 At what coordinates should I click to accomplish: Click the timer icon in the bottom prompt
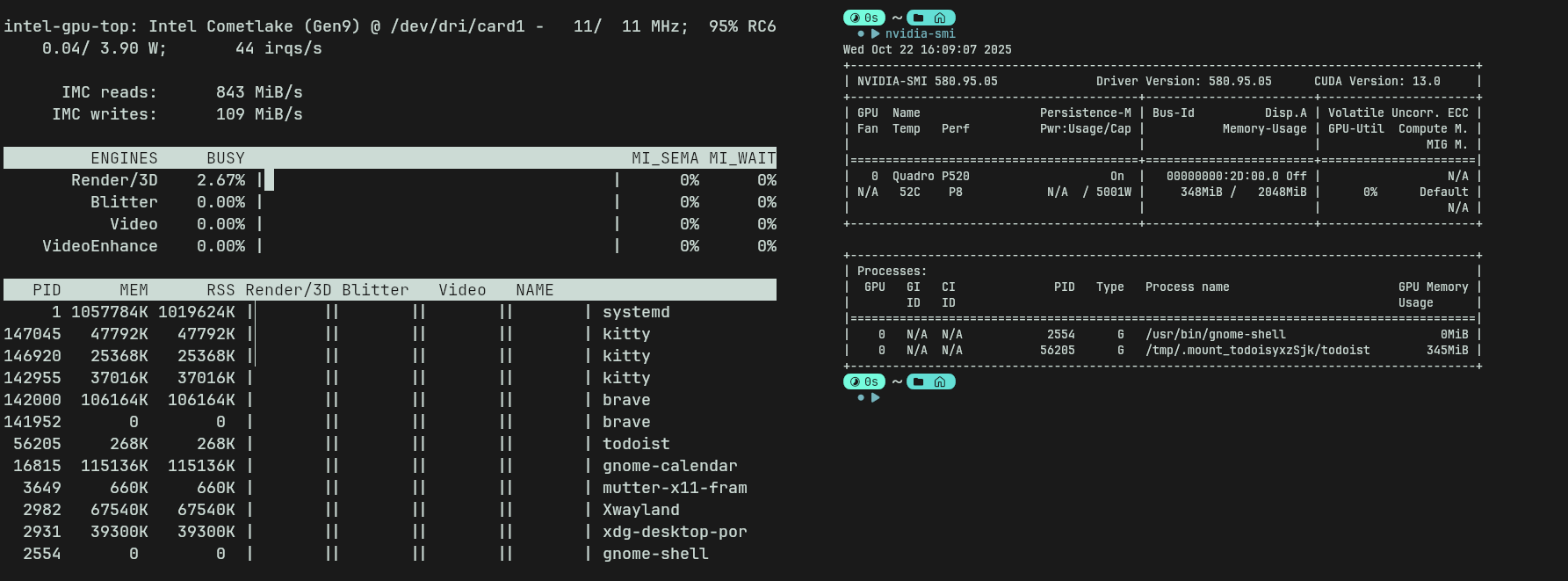[855, 381]
